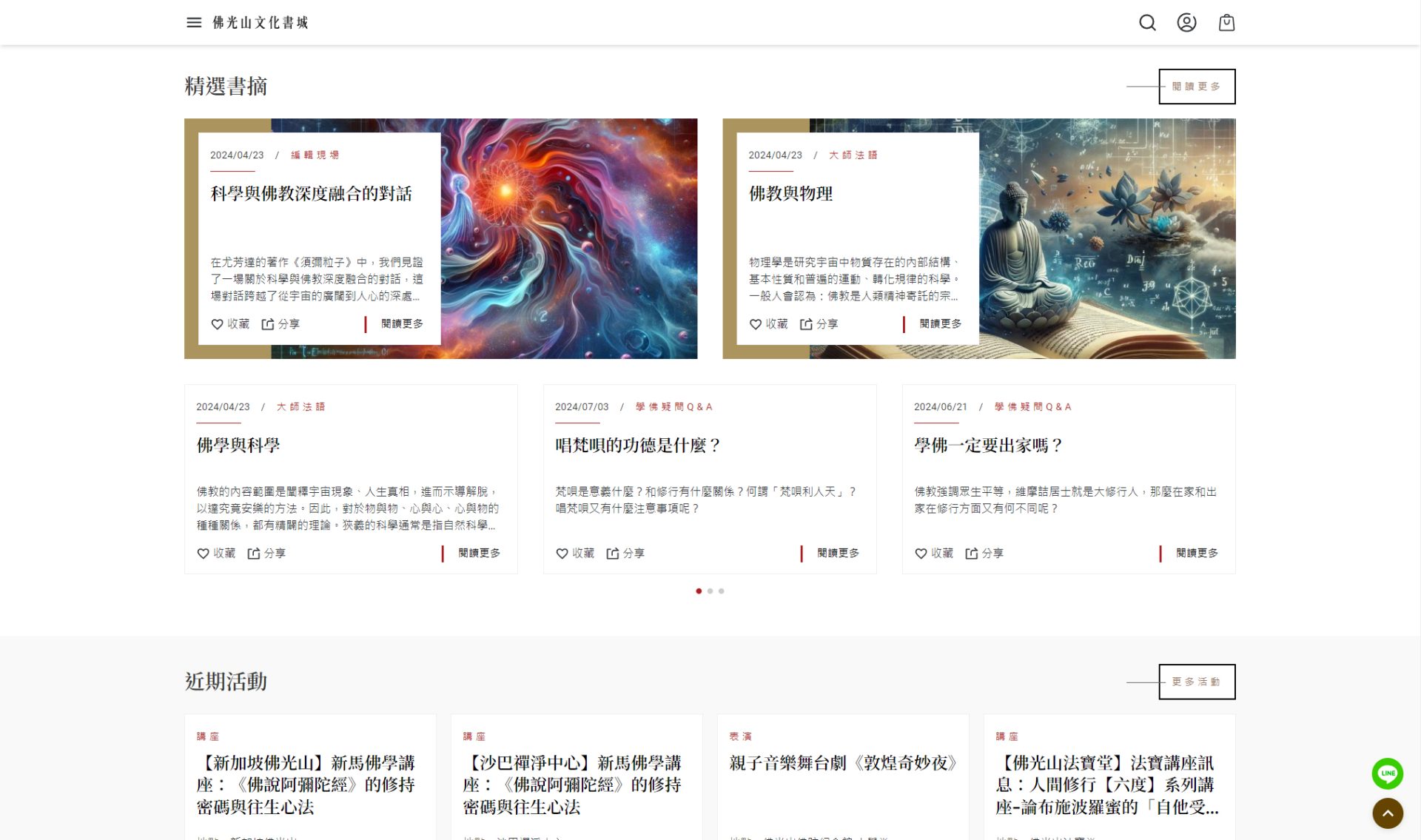Read more of 佛教與物理

(x=940, y=324)
